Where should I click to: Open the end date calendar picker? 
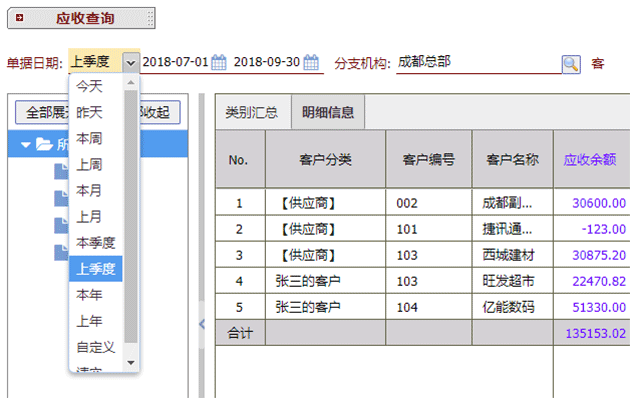311,62
